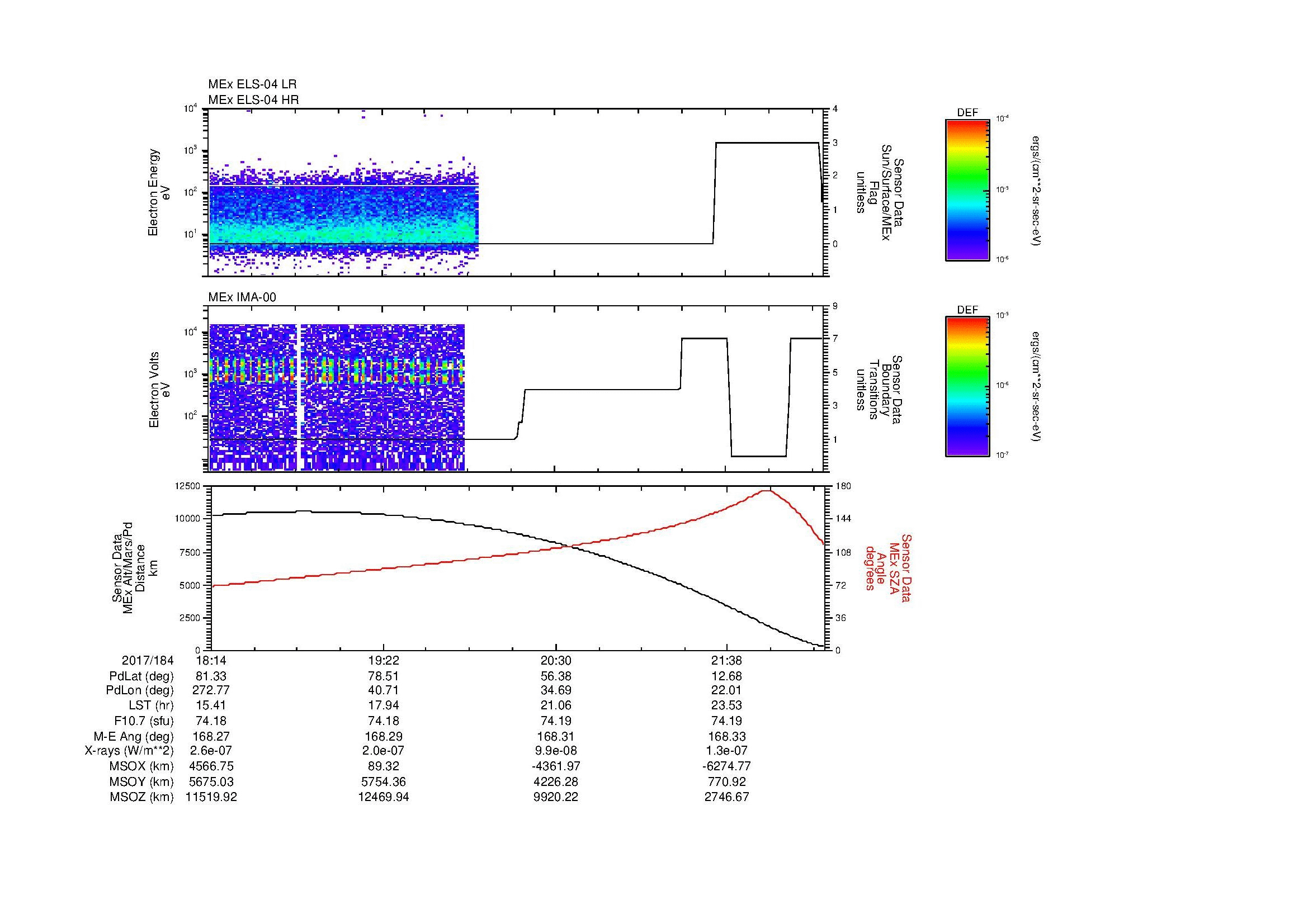
Task: Click the '18:14' time tick label
Action: point(211,661)
